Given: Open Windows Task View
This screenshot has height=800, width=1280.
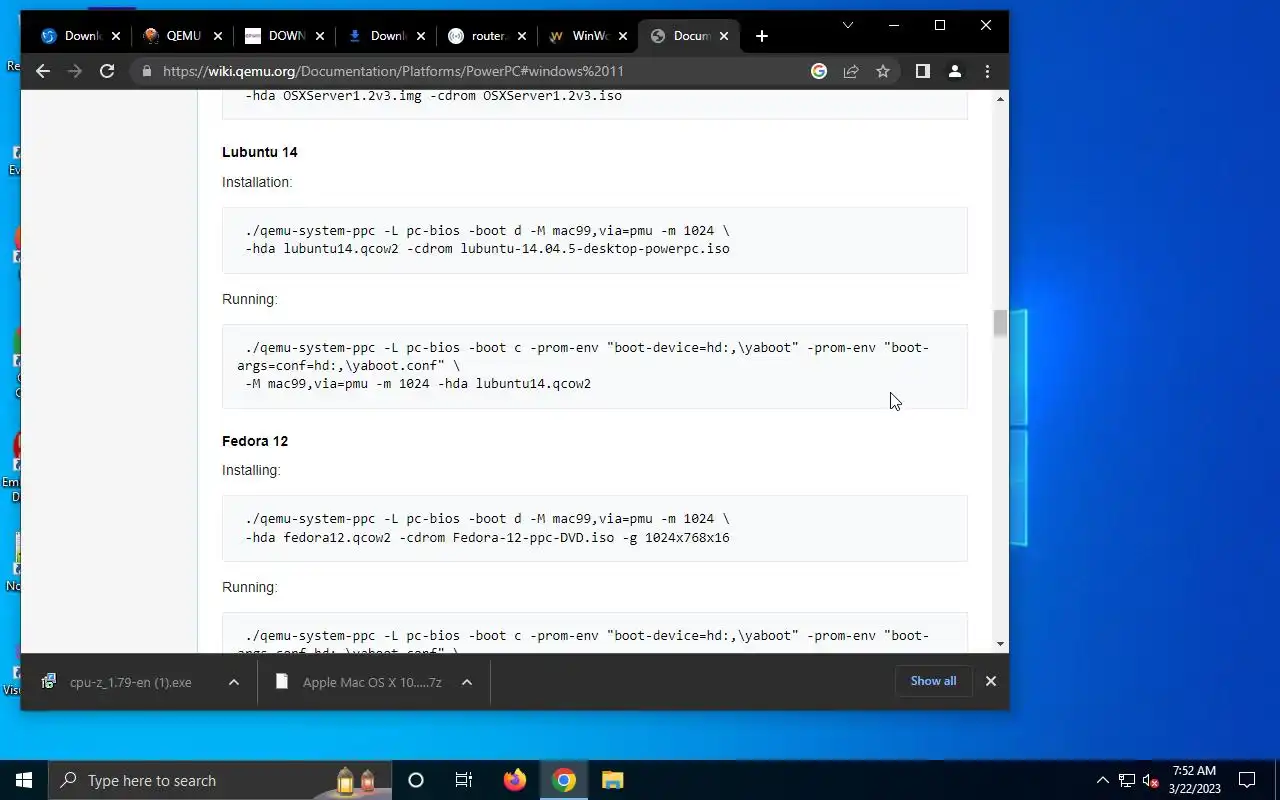Looking at the screenshot, I should pos(464,780).
